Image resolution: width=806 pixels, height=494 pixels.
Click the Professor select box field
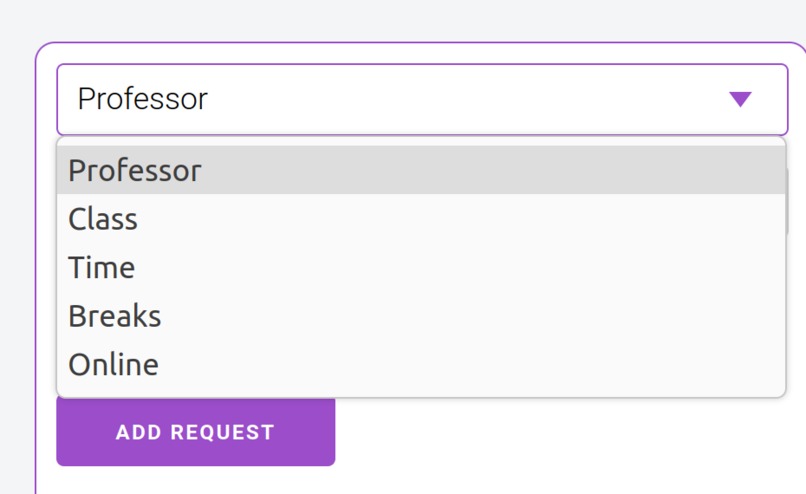coord(422,99)
